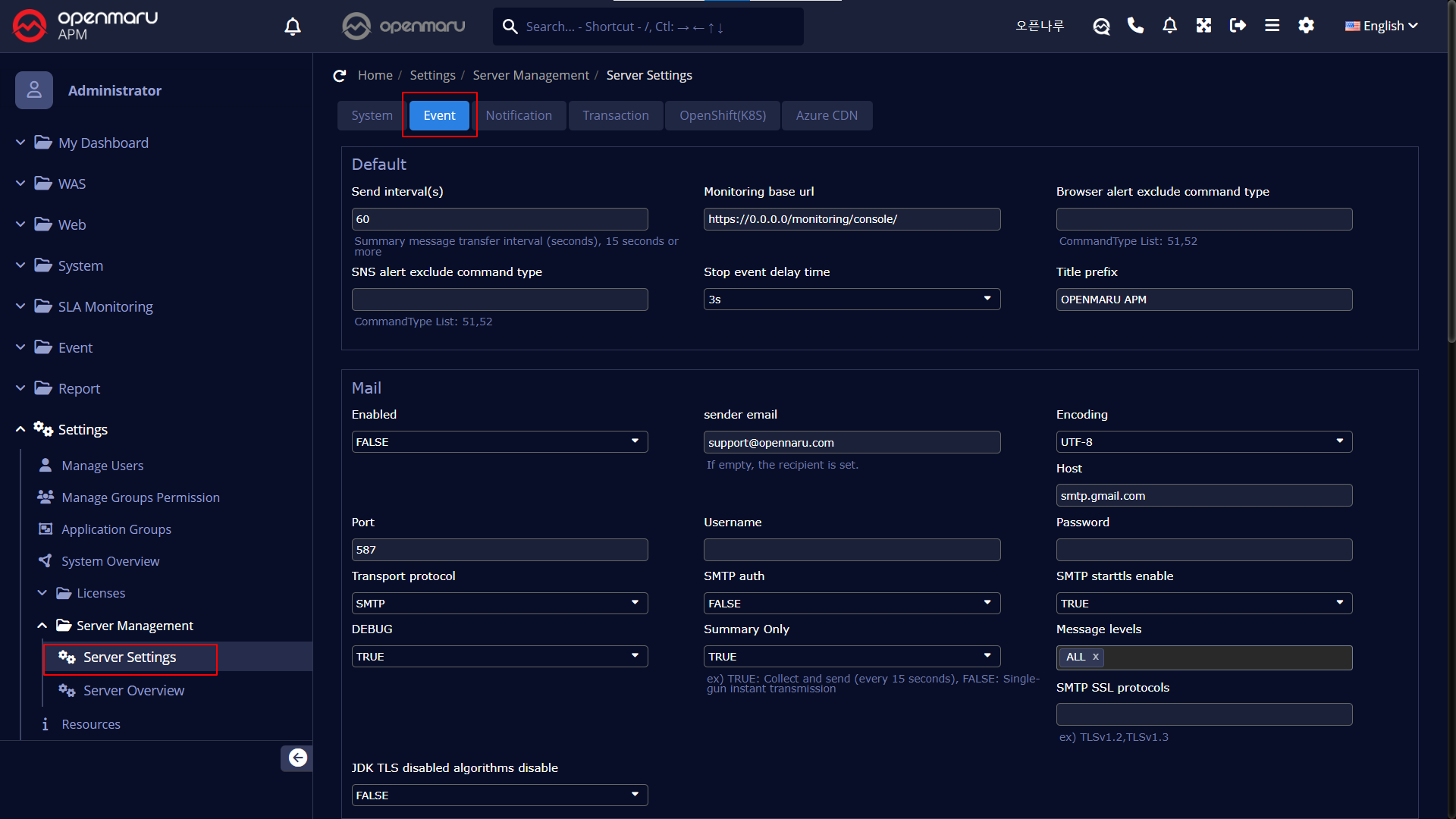The image size is (1456, 819).
Task: Expand the SLA Monitoring sidebar folder
Action: [x=105, y=306]
